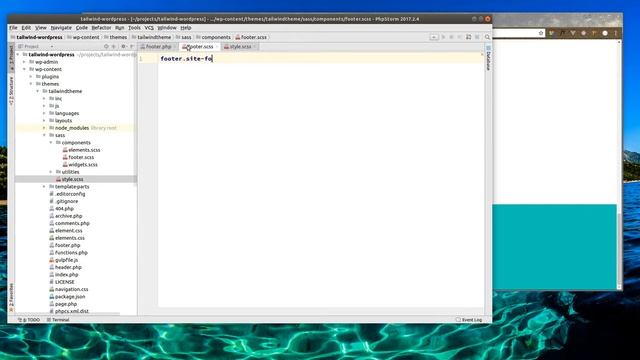The width and height of the screenshot is (640, 360).
Task: Open the Terminal tool window
Action: click(x=58, y=320)
